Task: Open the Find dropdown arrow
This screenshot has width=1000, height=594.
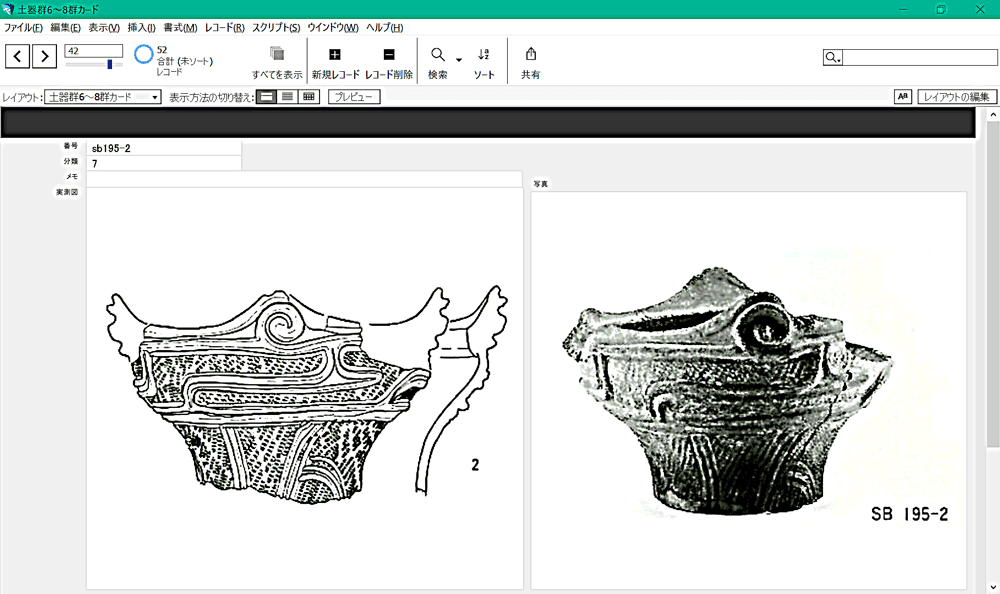Action: (x=459, y=60)
